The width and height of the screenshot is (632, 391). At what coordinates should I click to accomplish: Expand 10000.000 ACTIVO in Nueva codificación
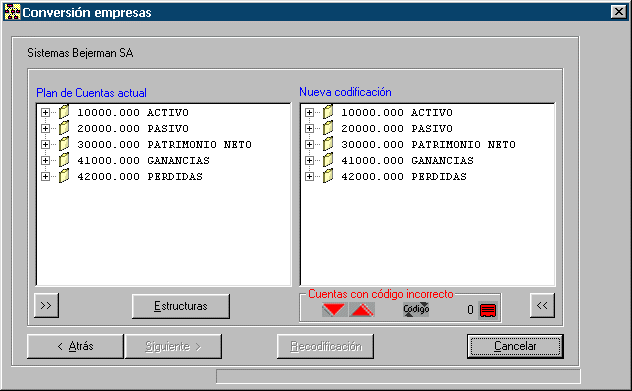(x=310, y=112)
